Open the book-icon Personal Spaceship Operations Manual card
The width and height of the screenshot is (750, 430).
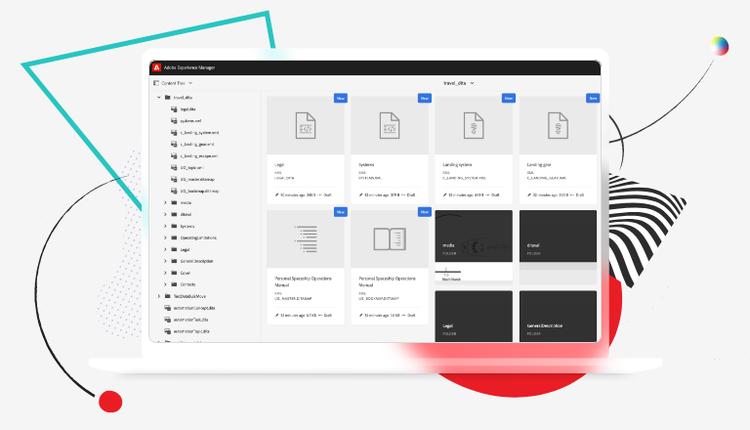[389, 239]
